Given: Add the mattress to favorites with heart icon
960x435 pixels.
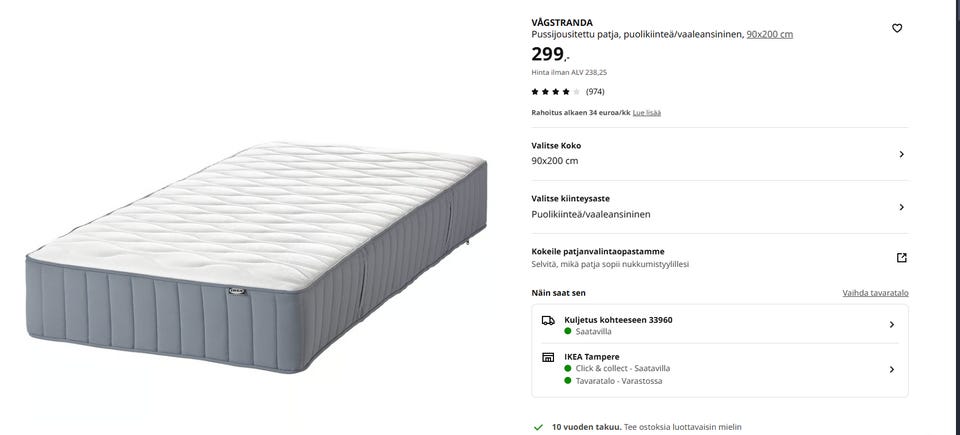Looking at the screenshot, I should (x=897, y=28).
